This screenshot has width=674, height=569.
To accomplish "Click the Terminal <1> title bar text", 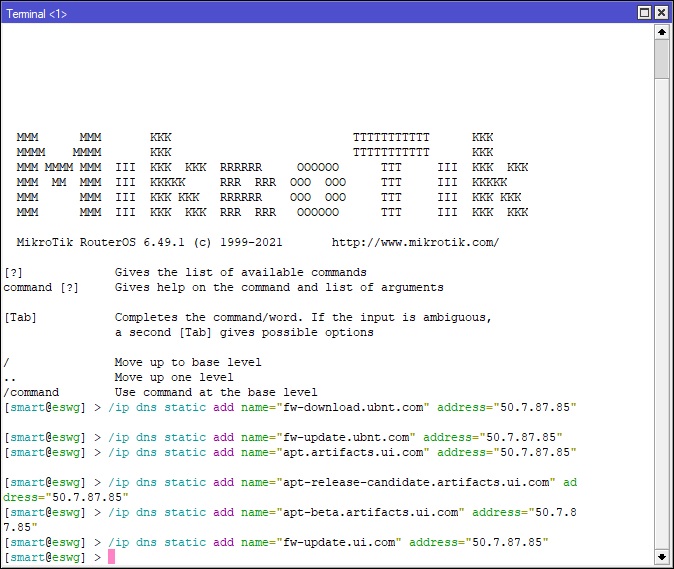I will pyautogui.click(x=37, y=14).
